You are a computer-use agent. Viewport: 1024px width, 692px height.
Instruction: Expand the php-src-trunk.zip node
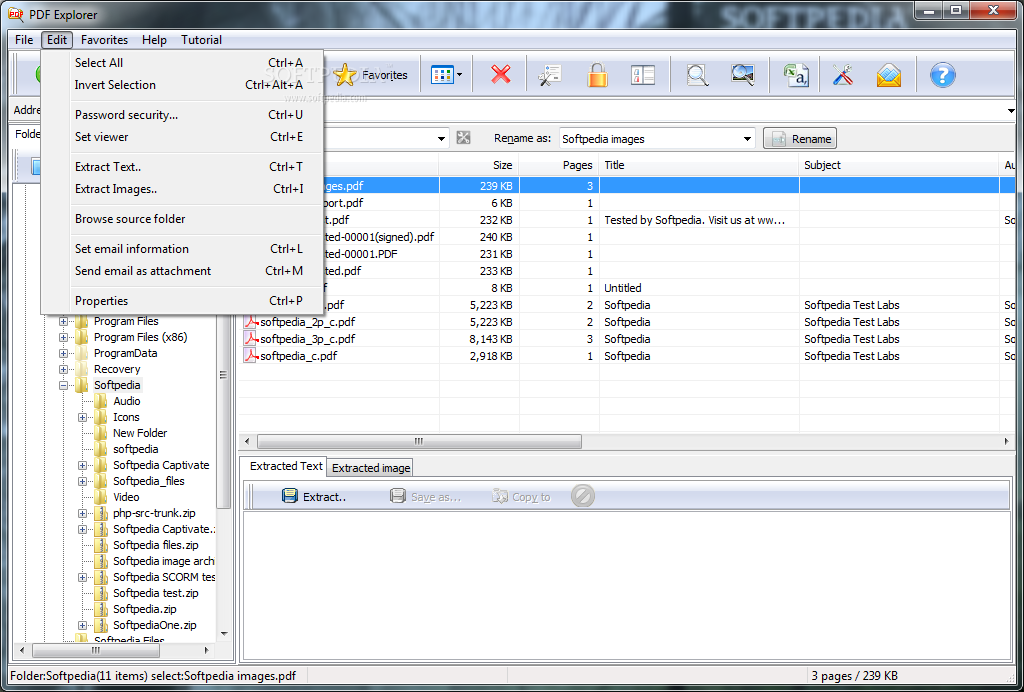[82, 513]
